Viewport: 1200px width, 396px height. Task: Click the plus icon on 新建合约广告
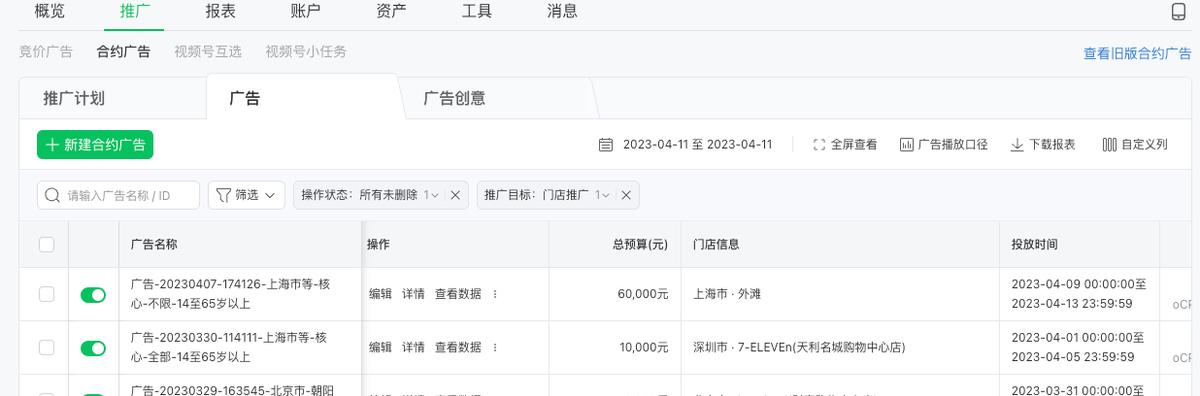pyautogui.click(x=53, y=145)
